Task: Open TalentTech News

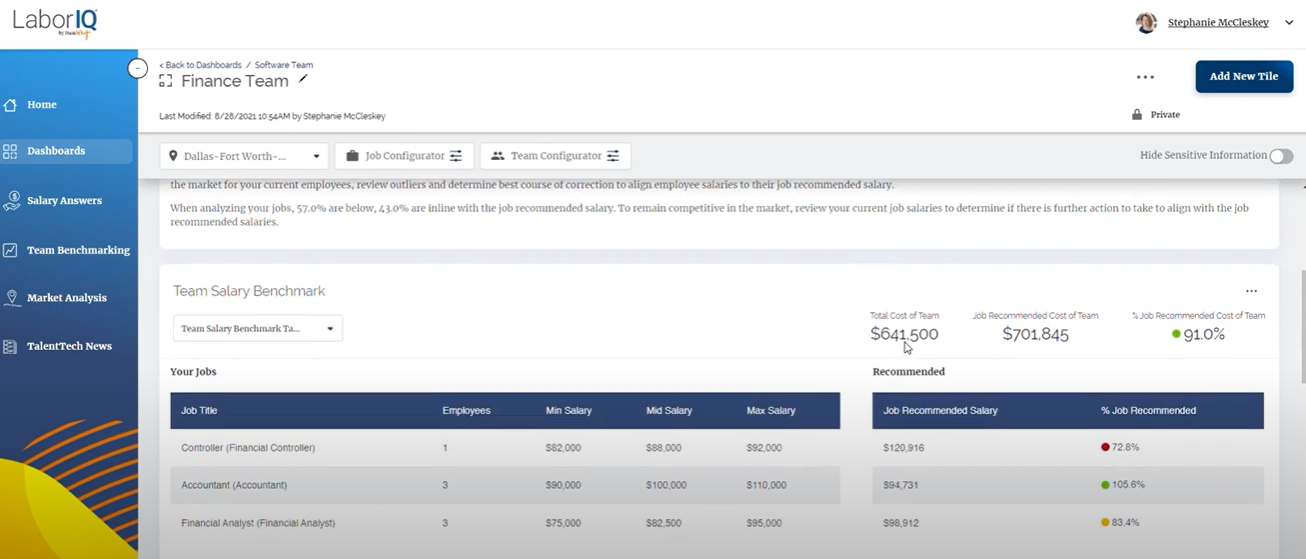Action: (69, 346)
